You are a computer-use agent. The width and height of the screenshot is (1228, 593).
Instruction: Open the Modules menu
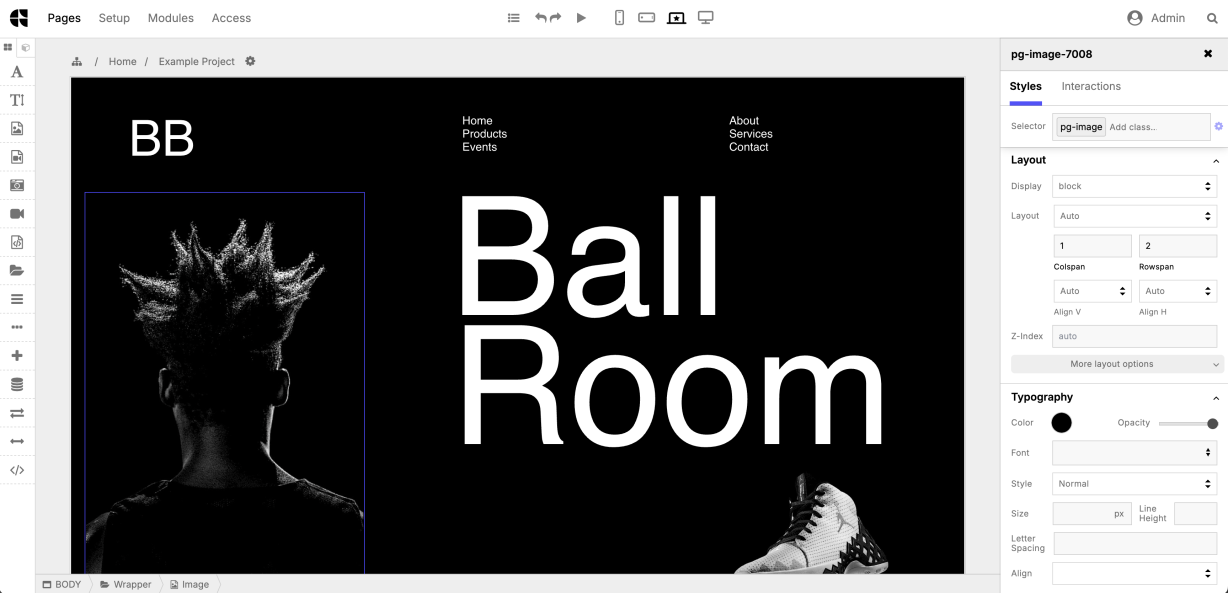pos(170,17)
